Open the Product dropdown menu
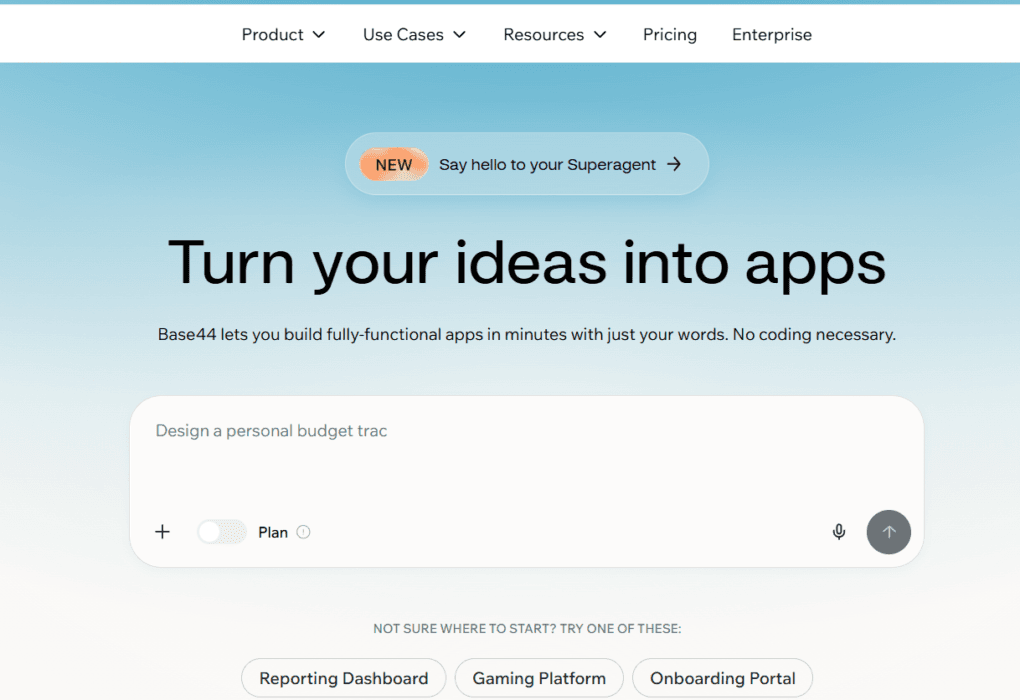This screenshot has height=700, width=1020. click(273, 35)
